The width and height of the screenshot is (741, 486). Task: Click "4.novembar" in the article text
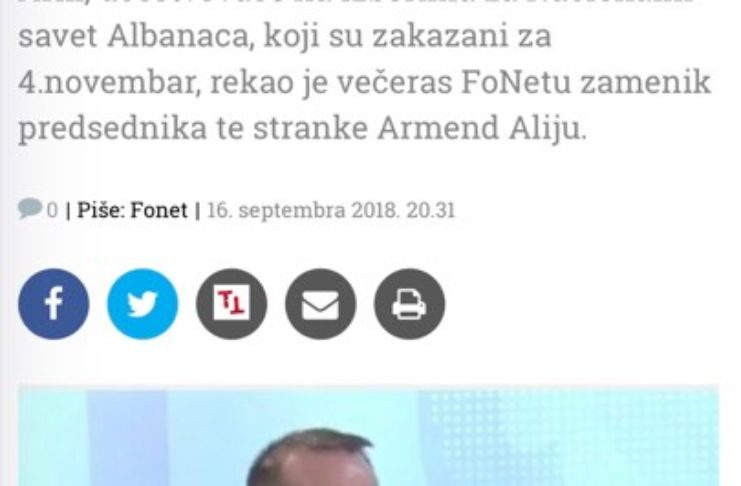(x=107, y=82)
